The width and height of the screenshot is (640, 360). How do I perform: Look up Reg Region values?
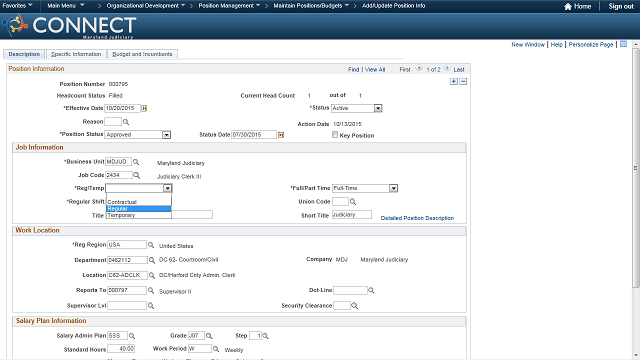click(x=151, y=245)
